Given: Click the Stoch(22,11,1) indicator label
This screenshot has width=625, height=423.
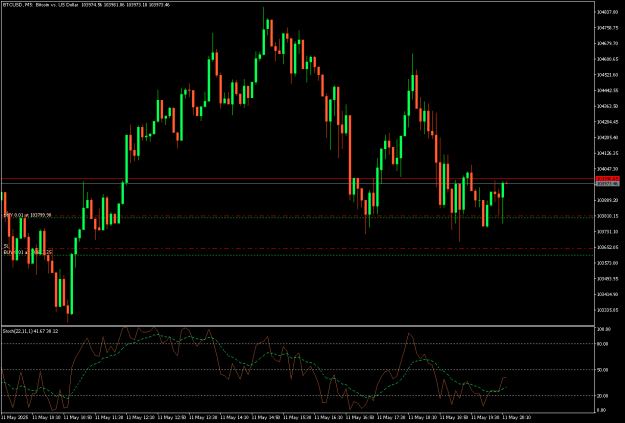Looking at the screenshot, I should pos(30,331).
